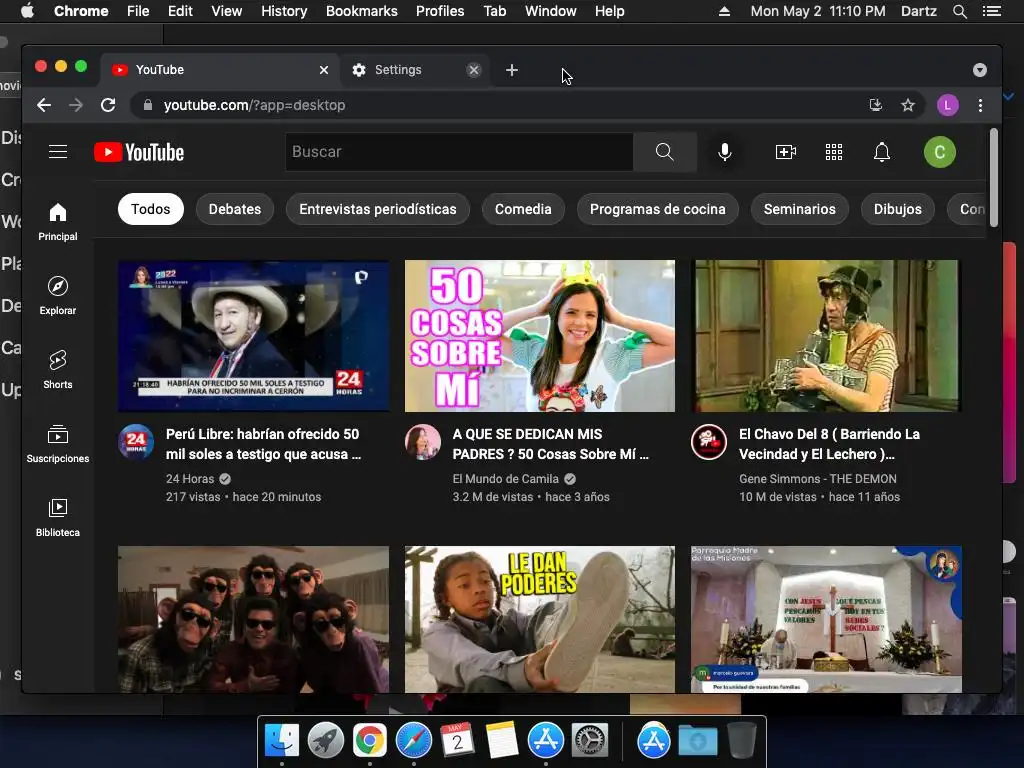1024x768 pixels.
Task: Open Biblioteca in the sidebar
Action: click(58, 518)
